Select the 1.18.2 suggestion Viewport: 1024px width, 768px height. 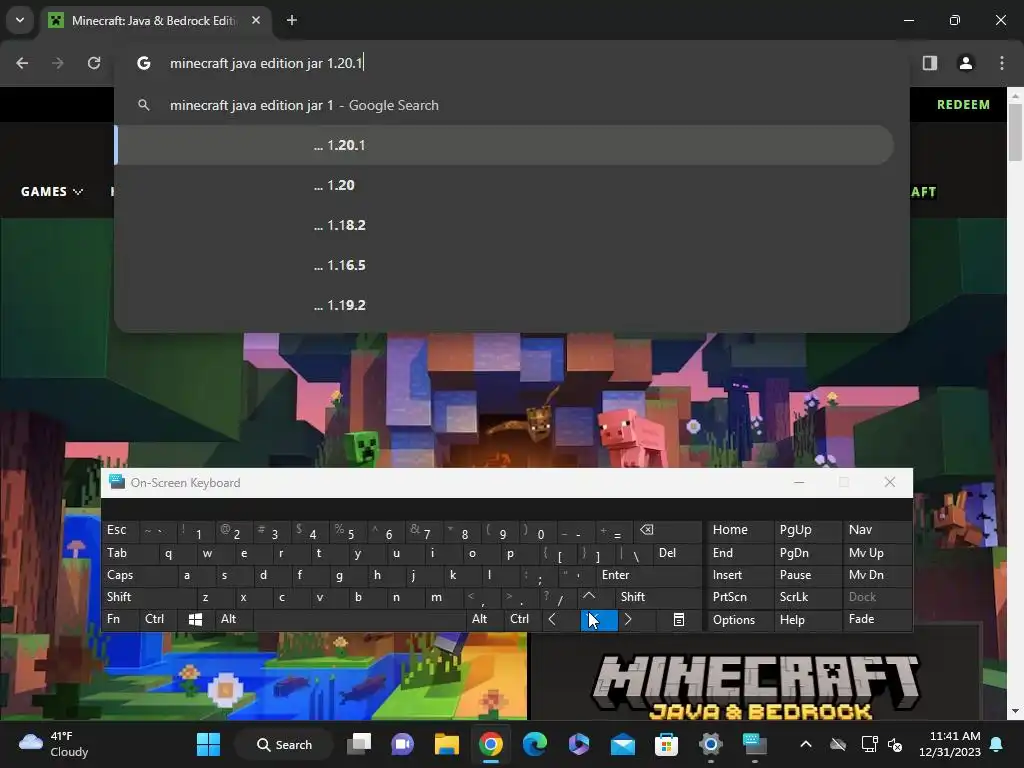[504, 225]
